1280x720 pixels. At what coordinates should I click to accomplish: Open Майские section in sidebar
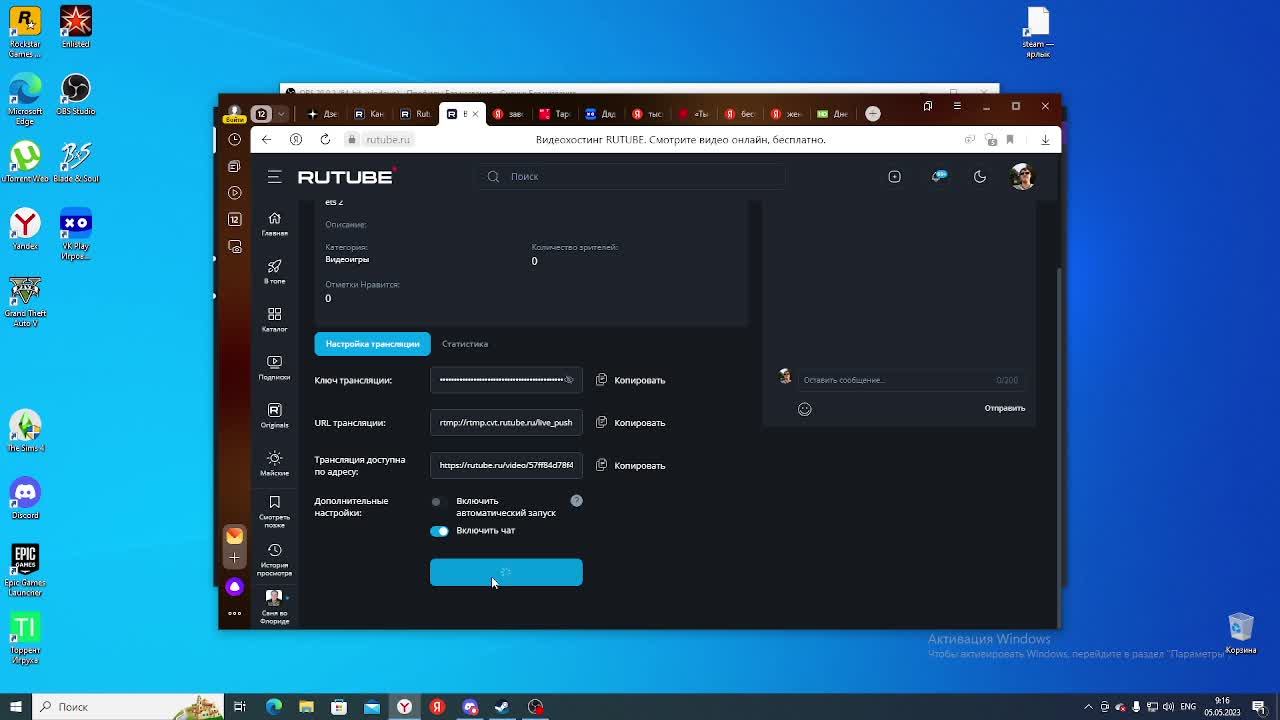(274, 463)
